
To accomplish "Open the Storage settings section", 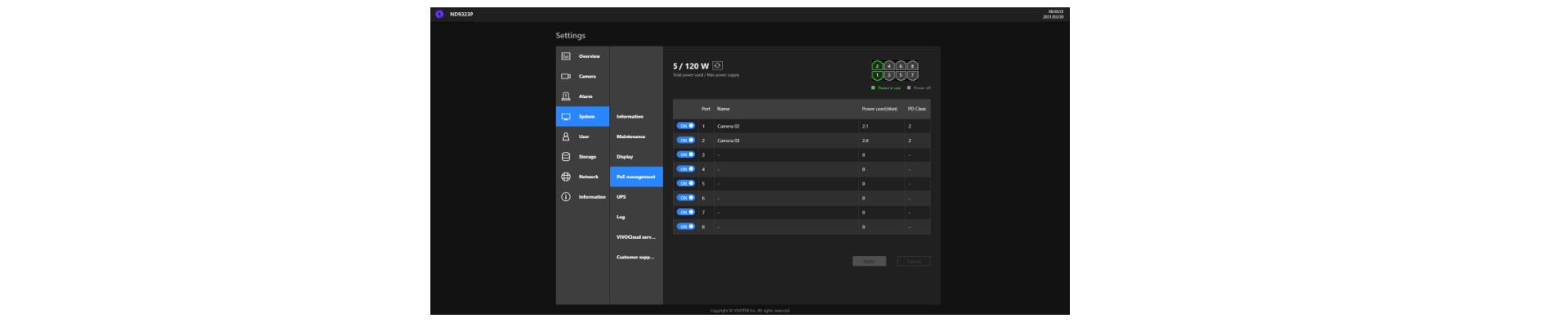I will pyautogui.click(x=582, y=157).
